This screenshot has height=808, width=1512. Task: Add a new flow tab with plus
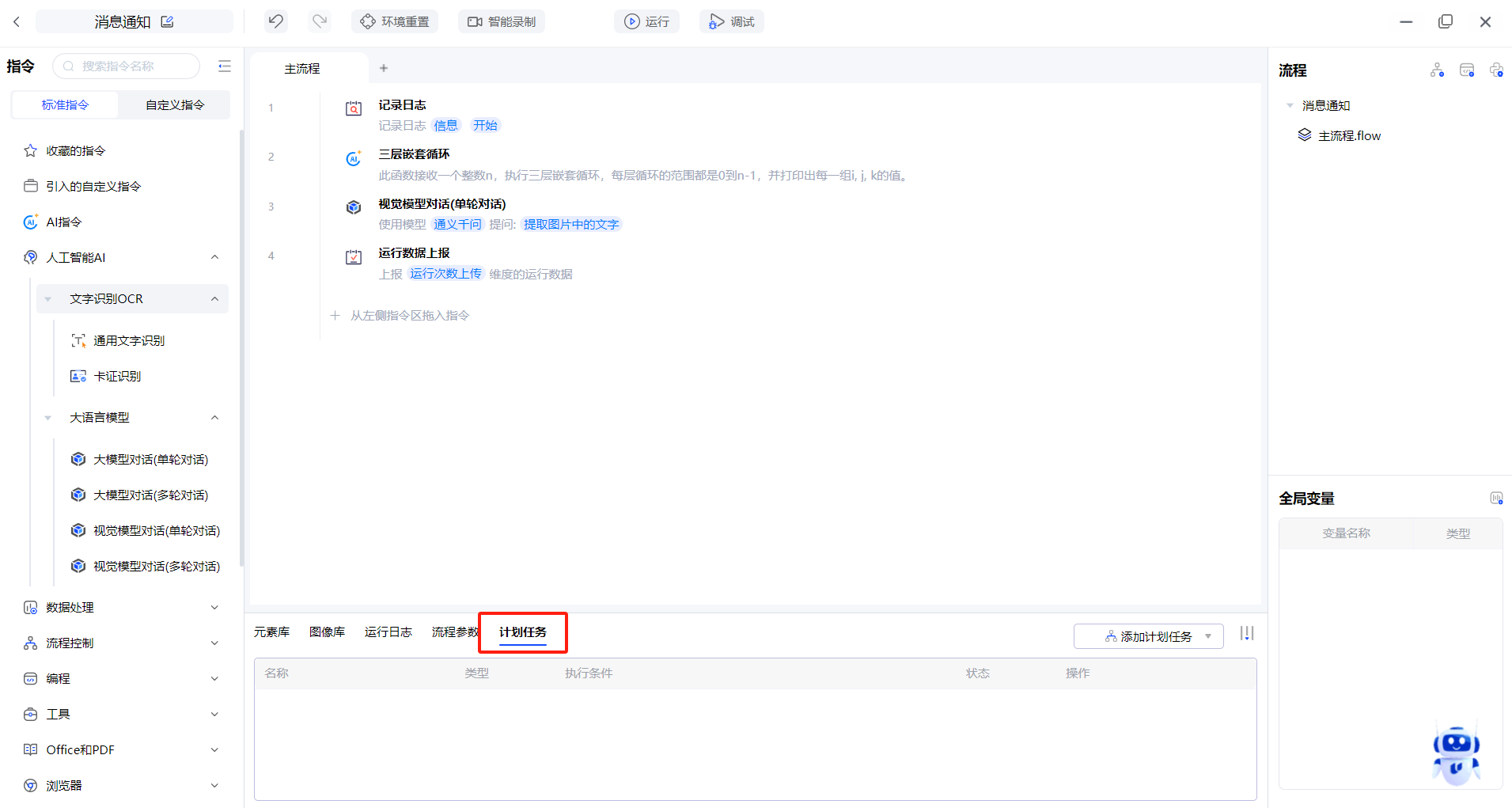click(384, 68)
